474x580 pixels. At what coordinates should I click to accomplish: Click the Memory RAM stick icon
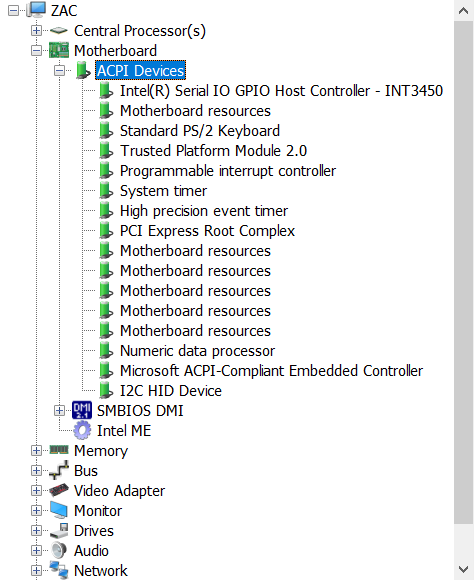(x=59, y=450)
